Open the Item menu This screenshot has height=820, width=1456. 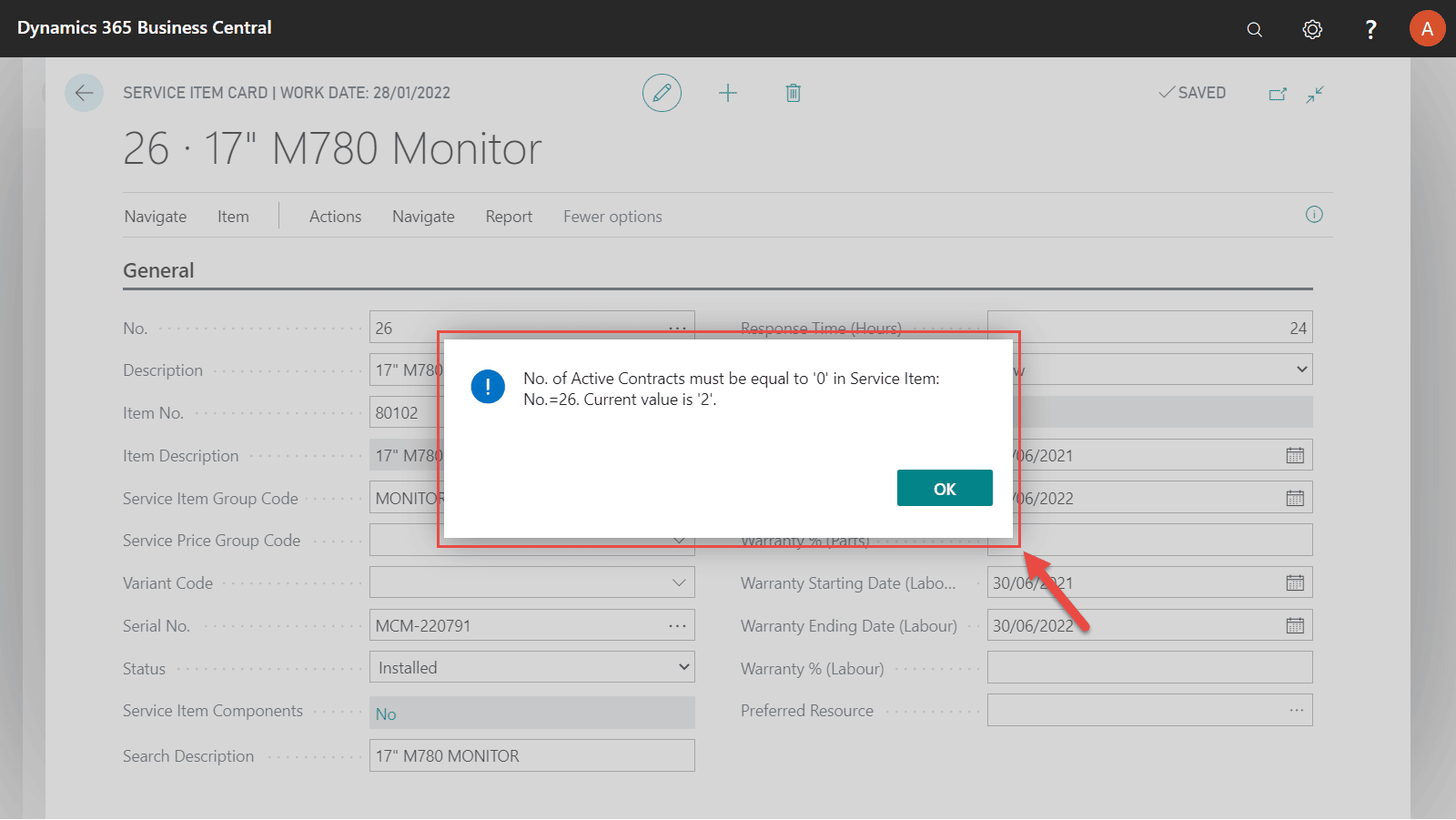pos(233,217)
